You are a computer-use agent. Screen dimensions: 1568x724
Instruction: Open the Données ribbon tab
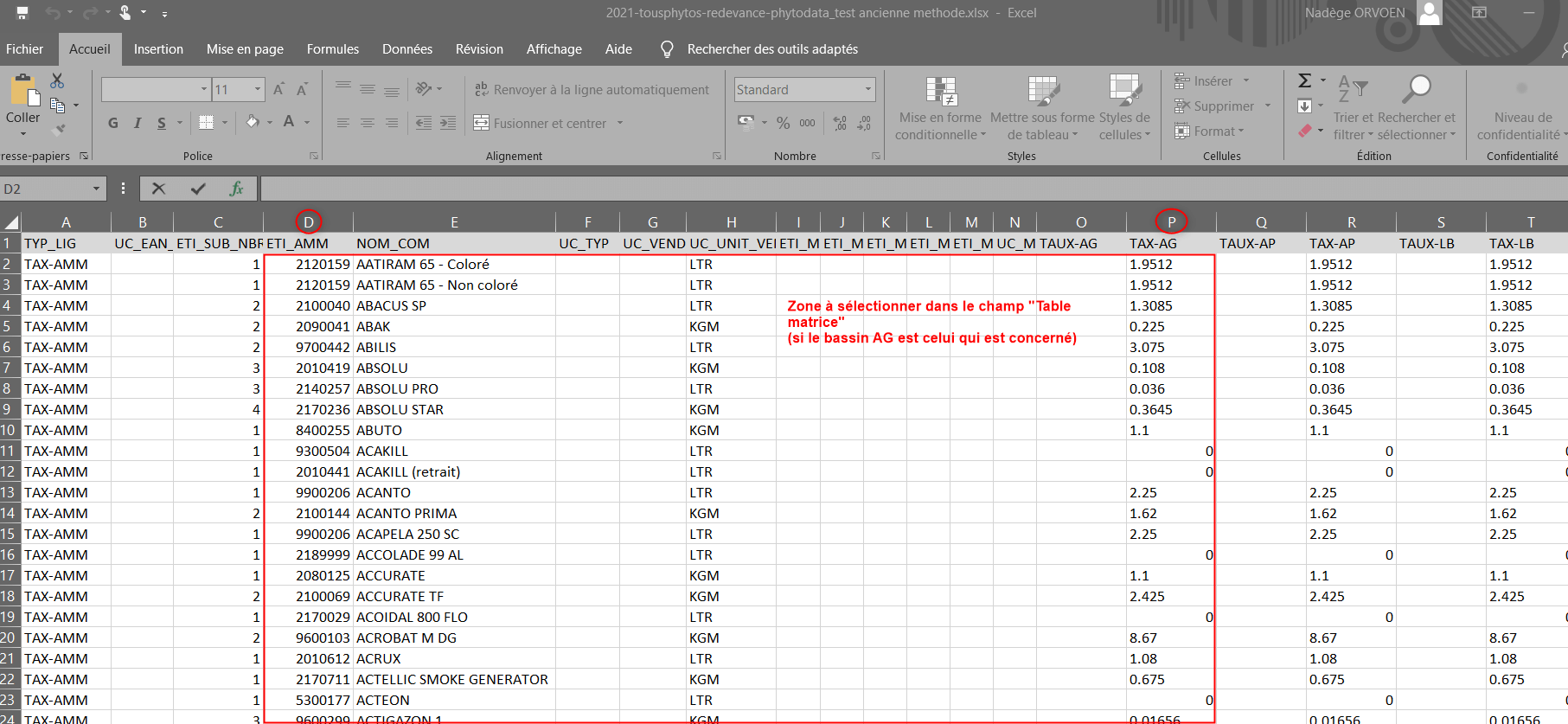pyautogui.click(x=407, y=49)
